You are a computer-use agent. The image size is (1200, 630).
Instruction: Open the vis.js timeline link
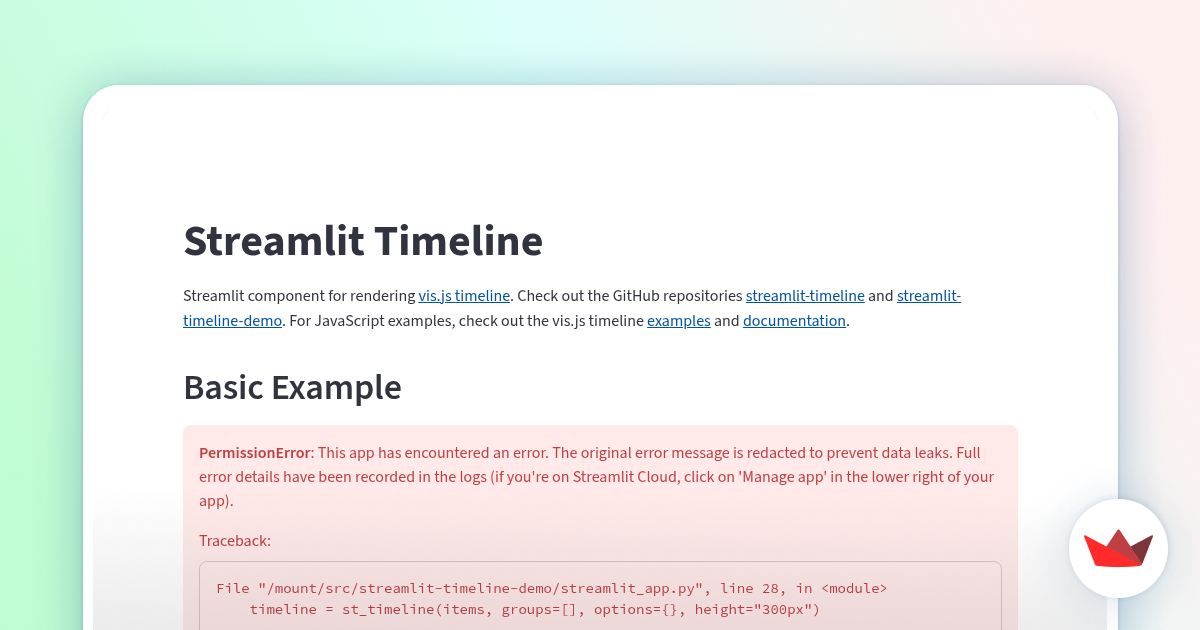[464, 296]
